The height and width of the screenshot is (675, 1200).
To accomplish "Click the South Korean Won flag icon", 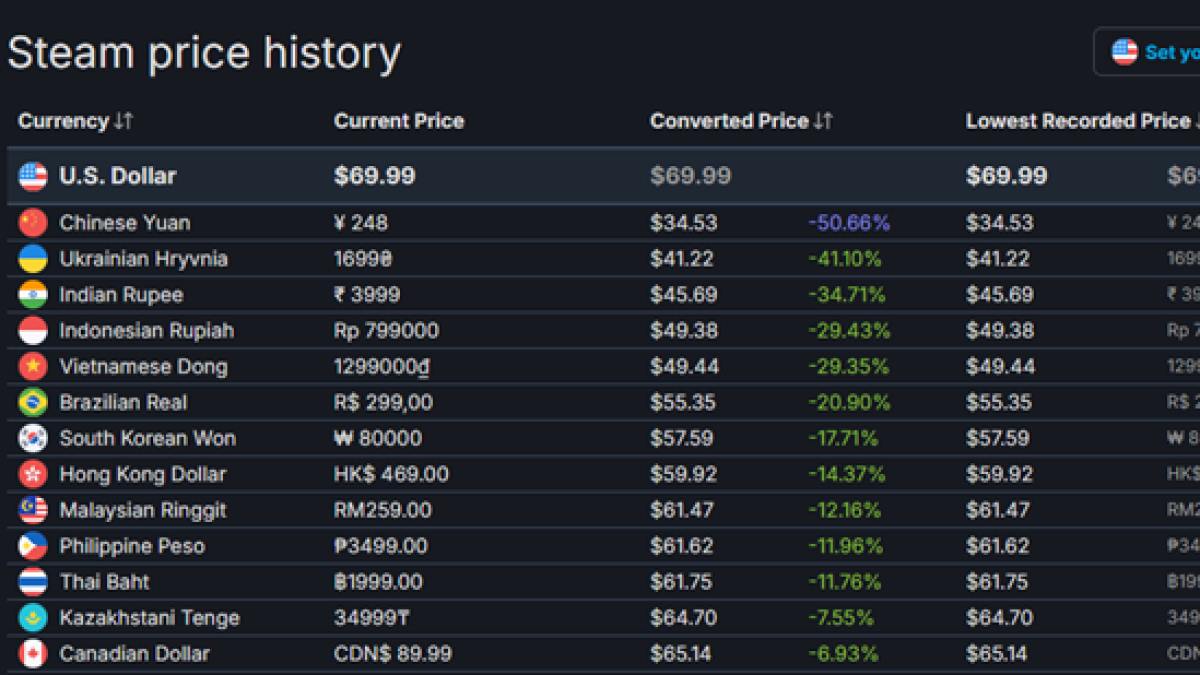I will tap(33, 439).
